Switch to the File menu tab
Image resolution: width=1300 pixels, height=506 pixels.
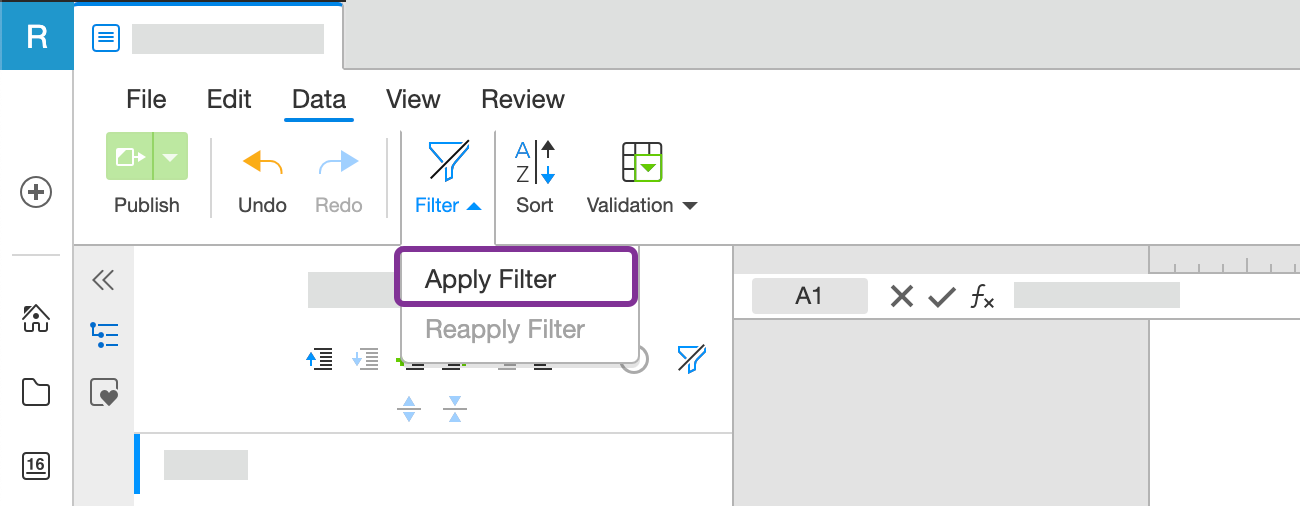[x=146, y=100]
